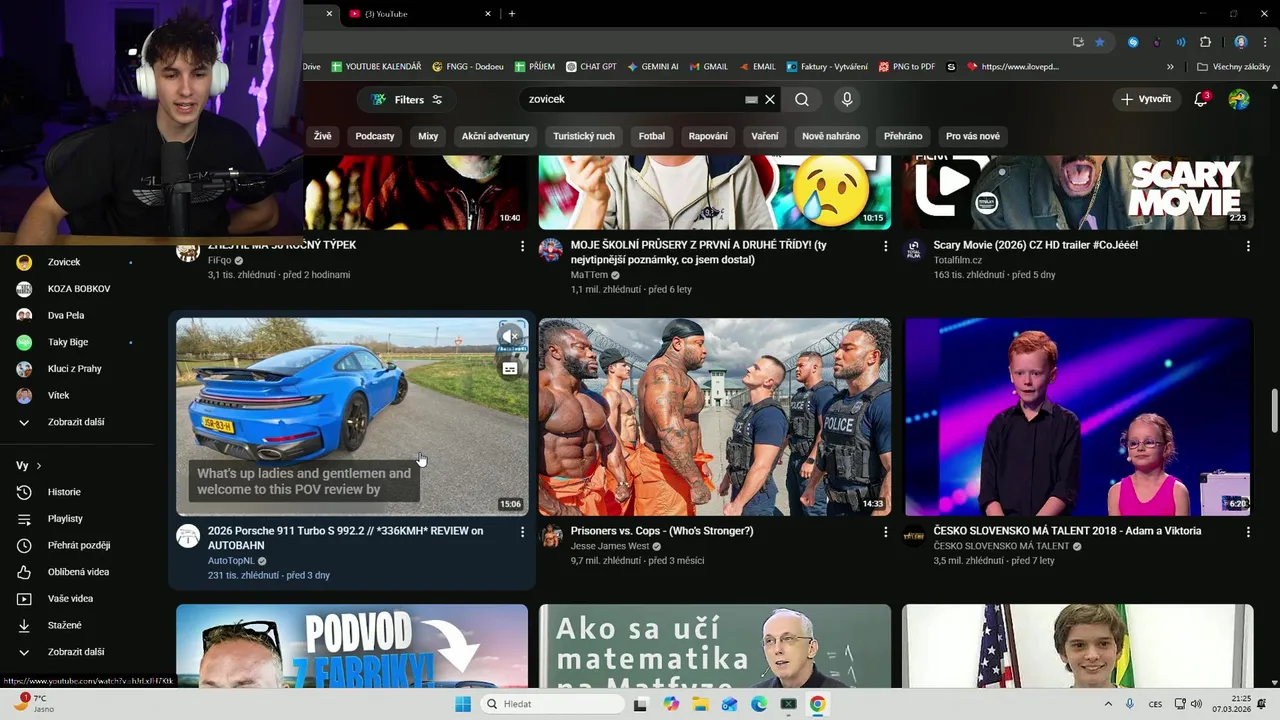Expand subscriptions with Zobrazit další under Vítek
1280x720 pixels.
(75, 422)
